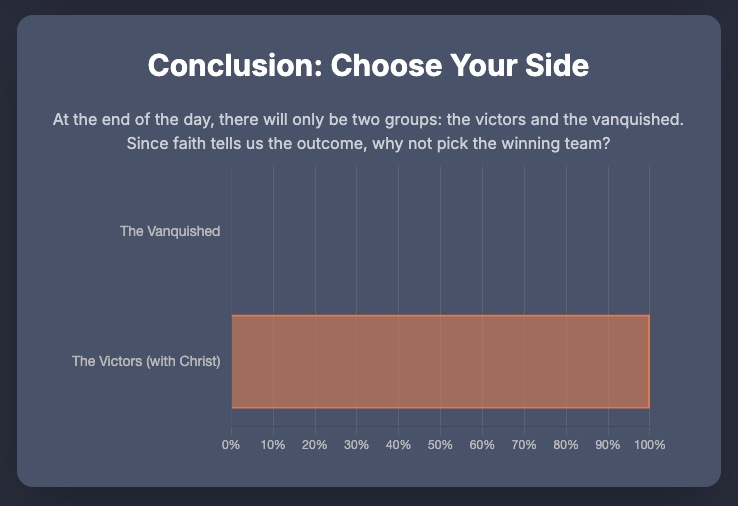Click the 70% x-axis tick label
738x506 pixels.
click(524, 444)
